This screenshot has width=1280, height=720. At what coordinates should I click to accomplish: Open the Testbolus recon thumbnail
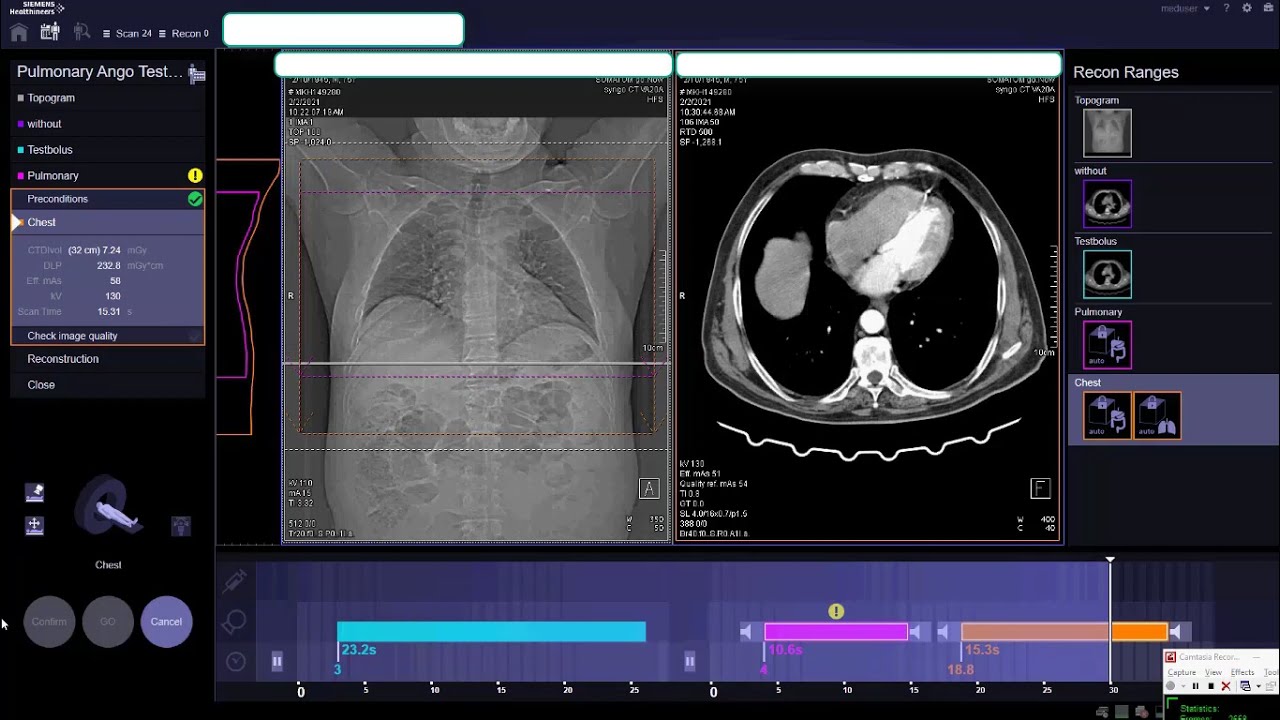coord(1107,274)
